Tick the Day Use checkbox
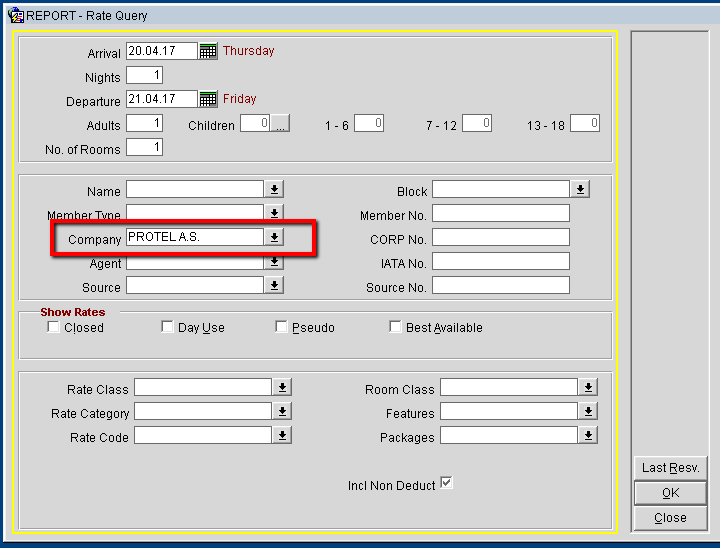The height and width of the screenshot is (548, 720). (167, 327)
